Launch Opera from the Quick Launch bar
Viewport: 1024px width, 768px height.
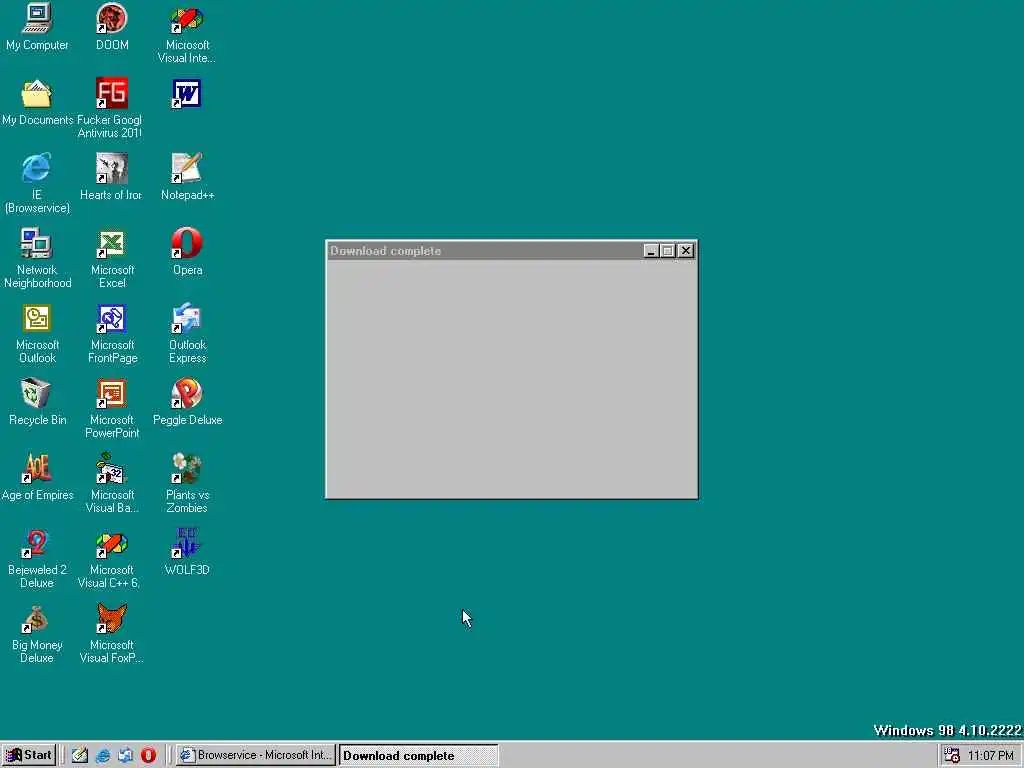pos(148,755)
